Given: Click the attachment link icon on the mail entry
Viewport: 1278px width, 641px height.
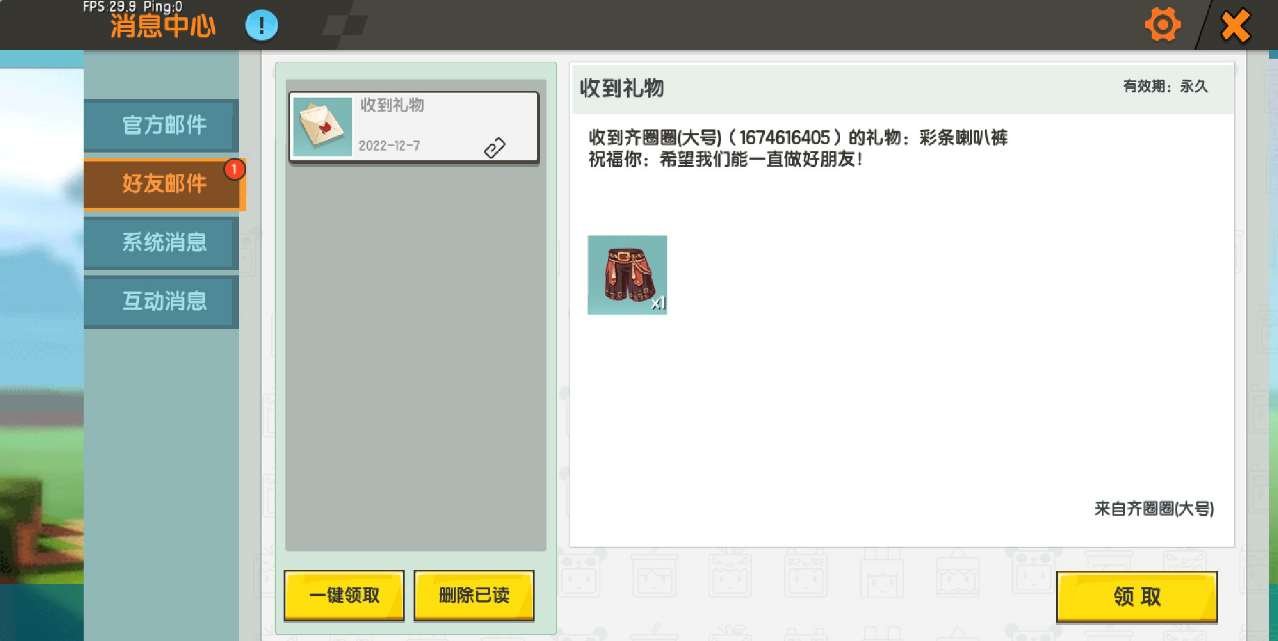Looking at the screenshot, I should (x=495, y=148).
